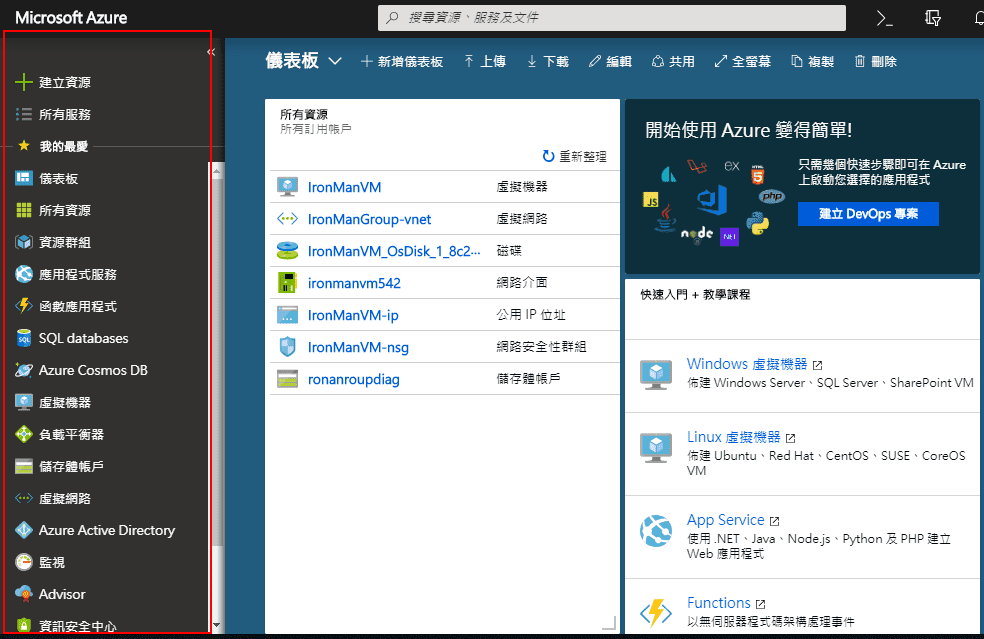This screenshot has height=639, width=984.
Task: Click the 虛擬網路 icon in sidebar
Action: (24, 498)
